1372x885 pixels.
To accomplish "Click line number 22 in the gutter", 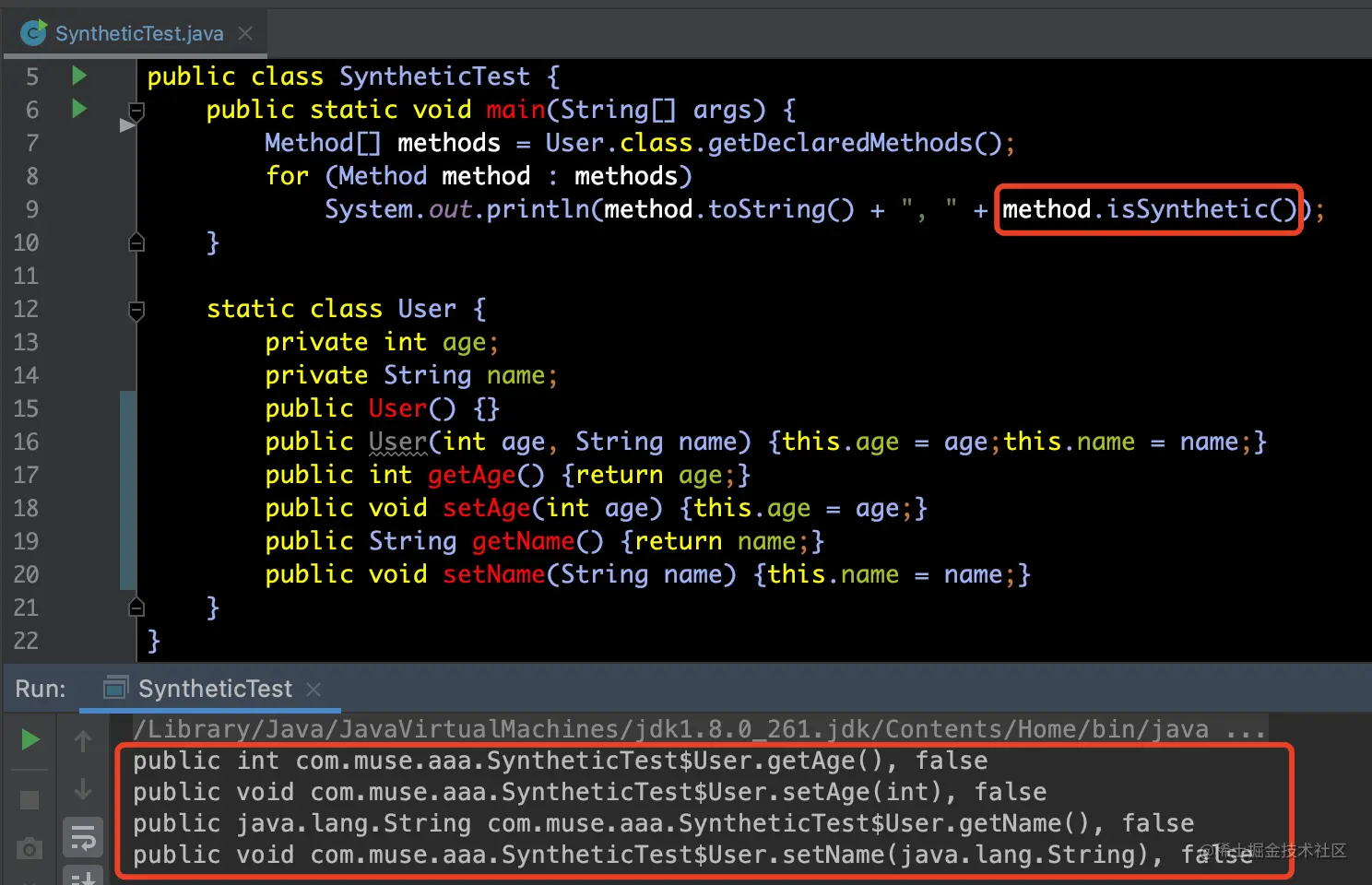I will (x=26, y=641).
